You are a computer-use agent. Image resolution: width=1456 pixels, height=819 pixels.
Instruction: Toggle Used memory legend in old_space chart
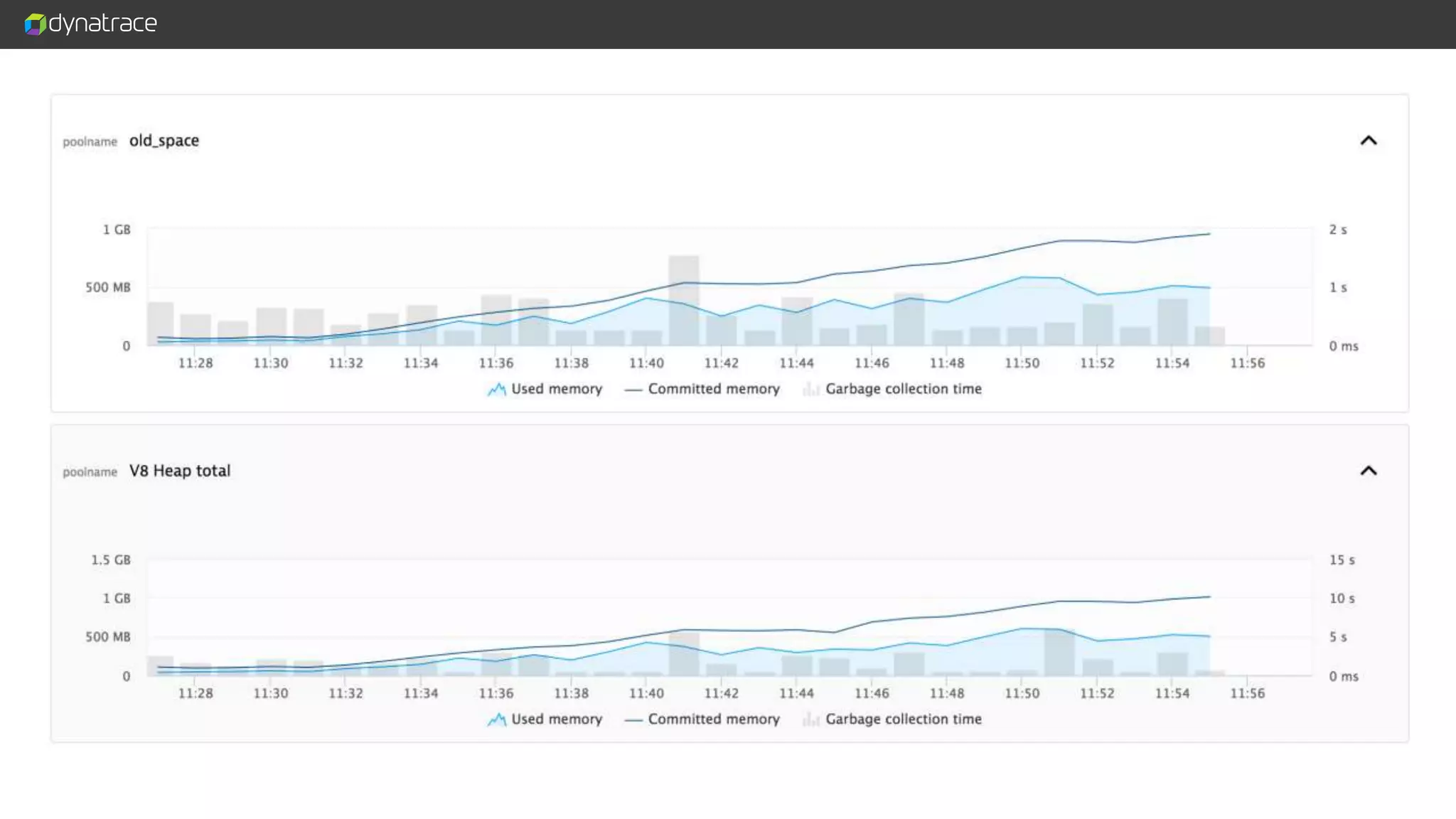pos(556,389)
